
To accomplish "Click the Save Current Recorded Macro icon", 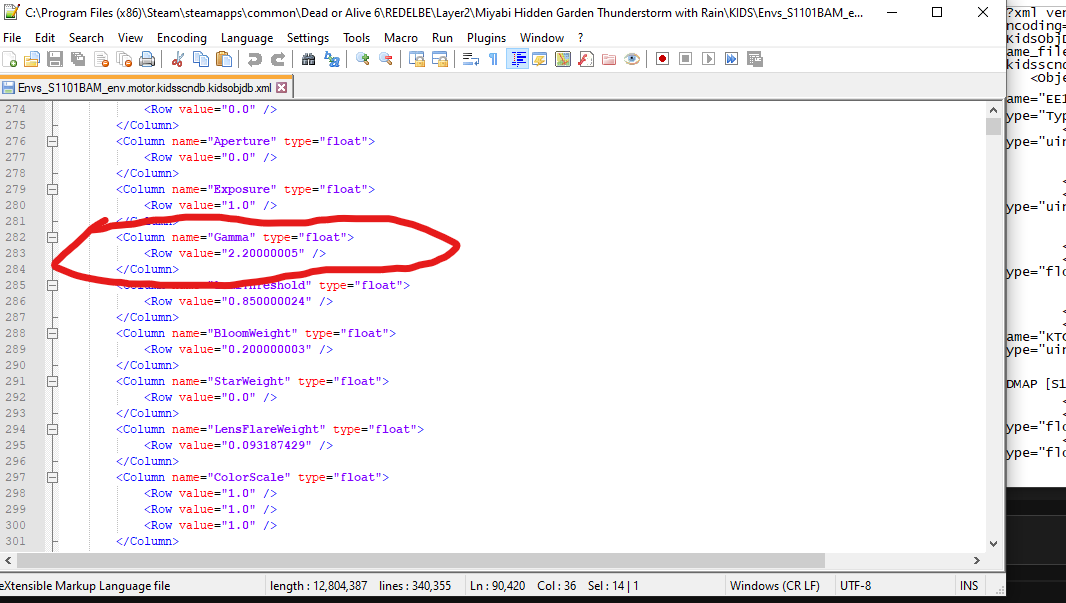I will [x=755, y=60].
